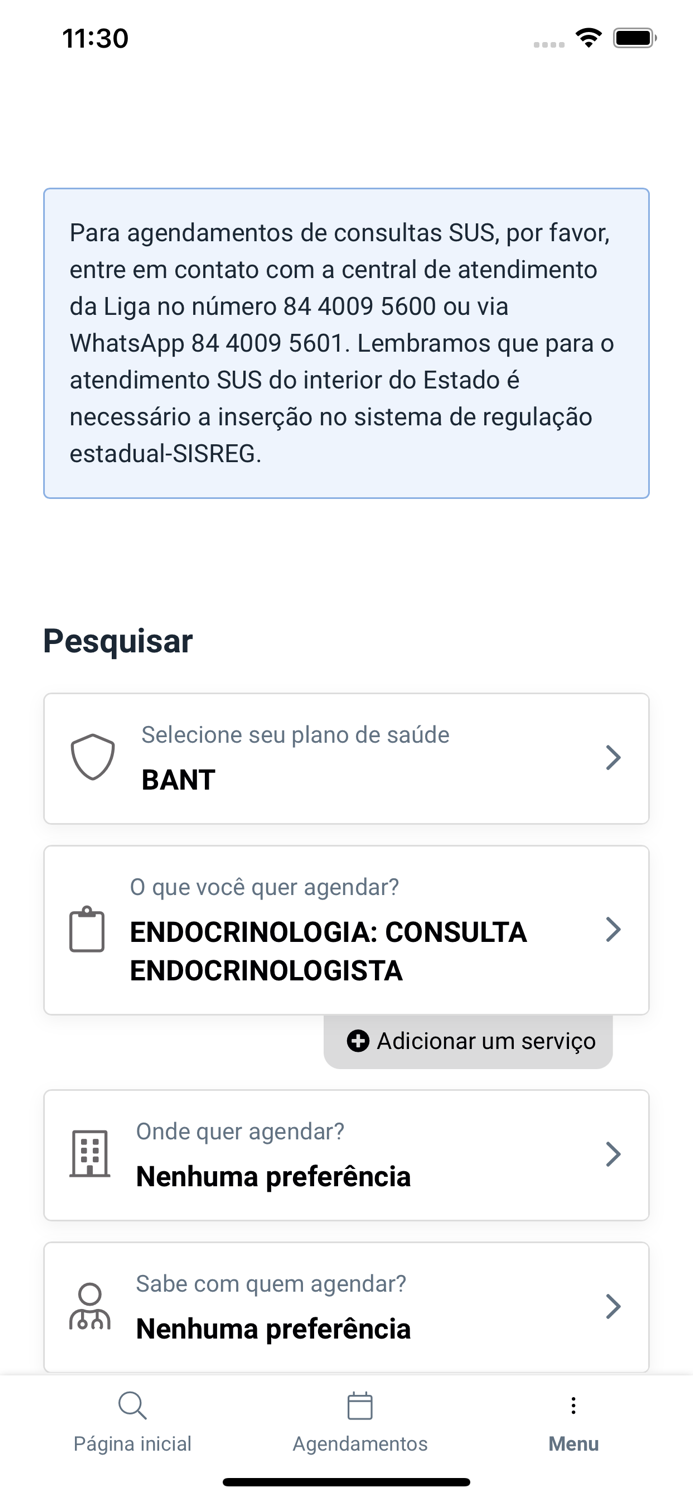Screen dimensions: 693x1500
Task: Tap the plus icon on 'Adicionar um serviço'
Action: point(358,1040)
